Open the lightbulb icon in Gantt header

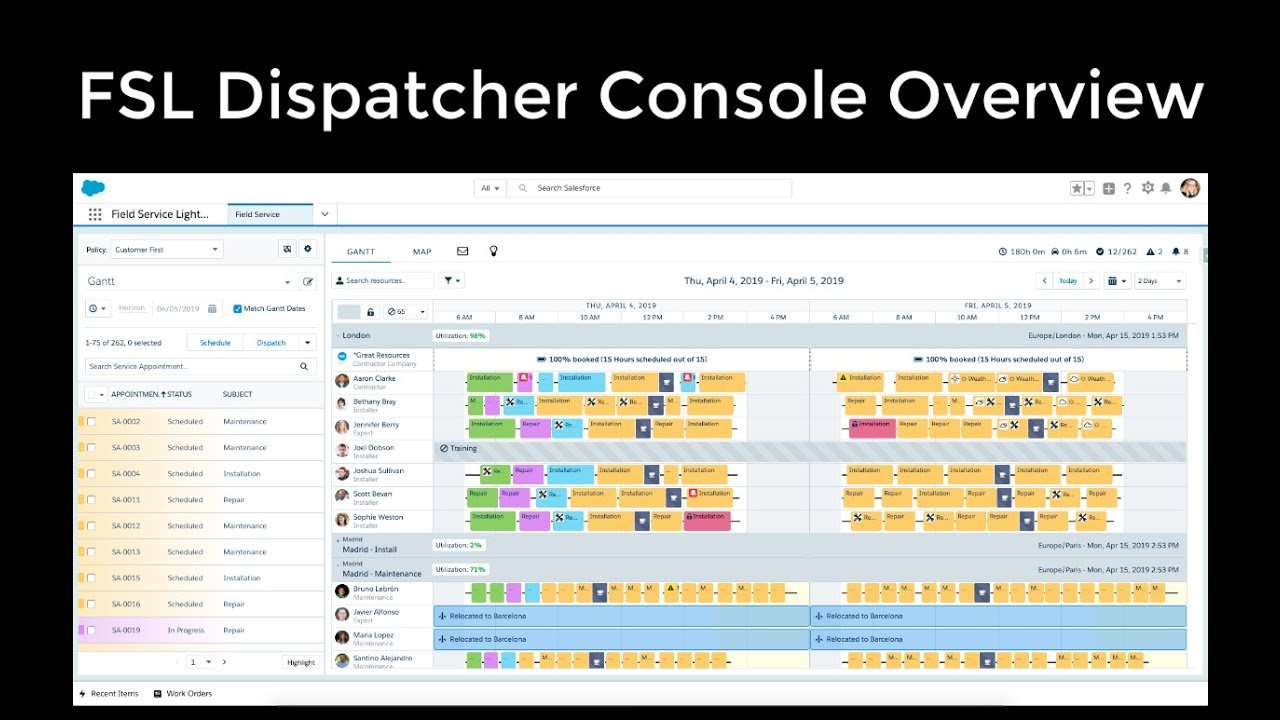point(493,251)
